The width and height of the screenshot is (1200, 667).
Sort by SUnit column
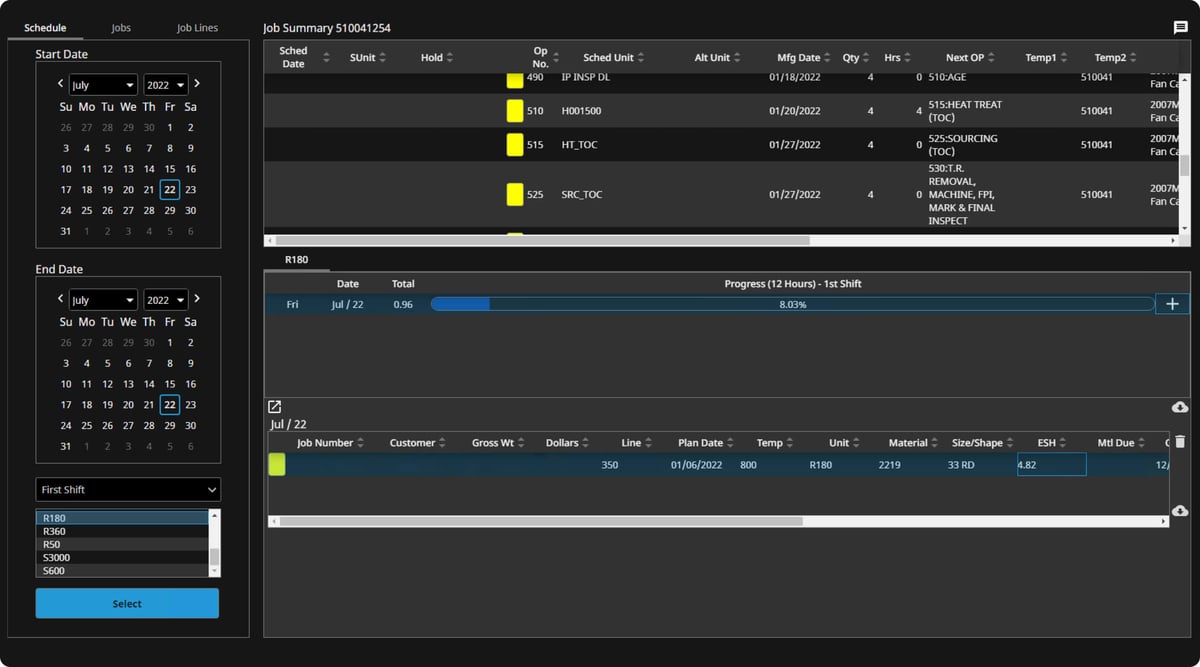click(382, 58)
